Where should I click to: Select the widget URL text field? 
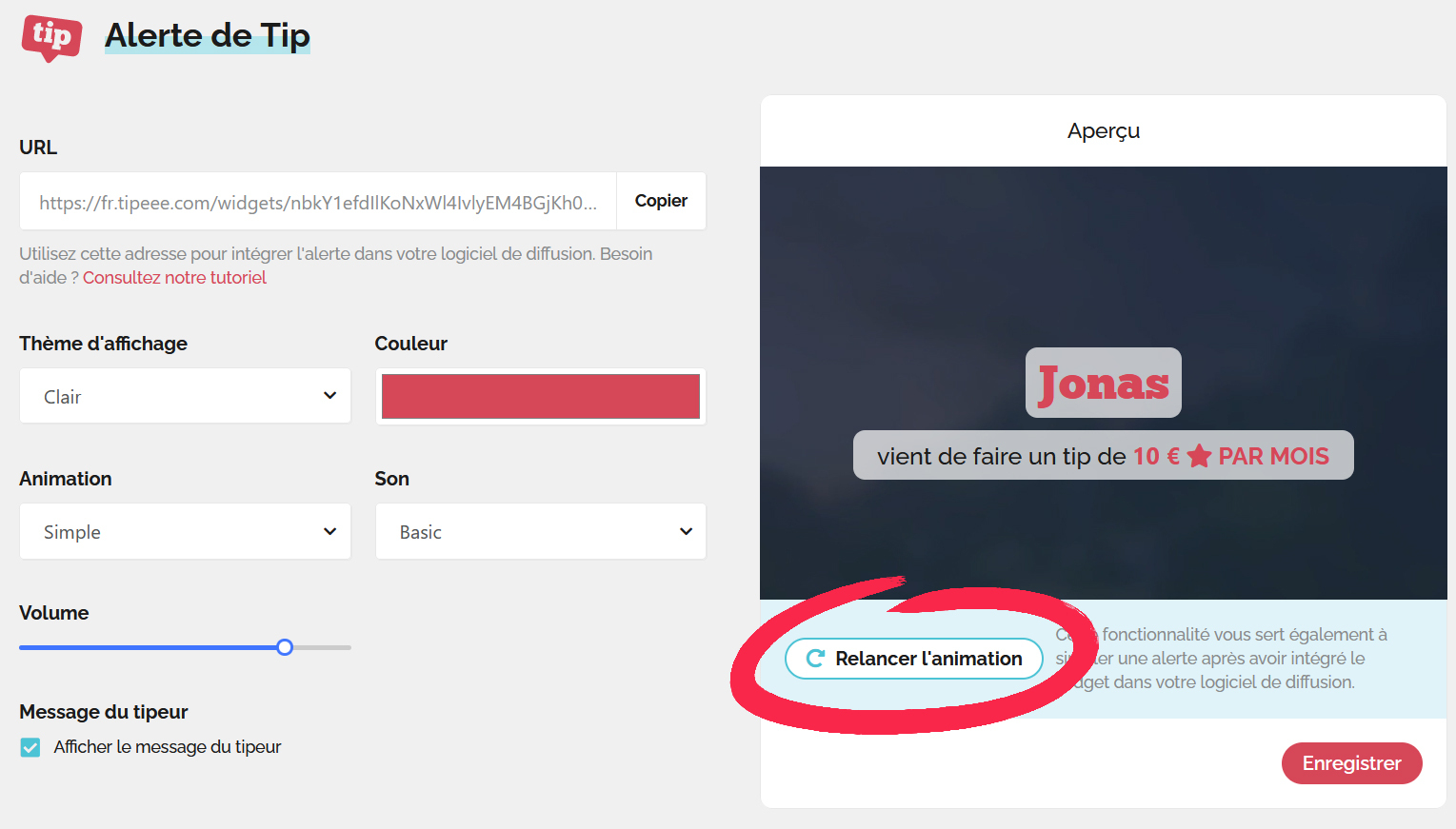coord(318,202)
